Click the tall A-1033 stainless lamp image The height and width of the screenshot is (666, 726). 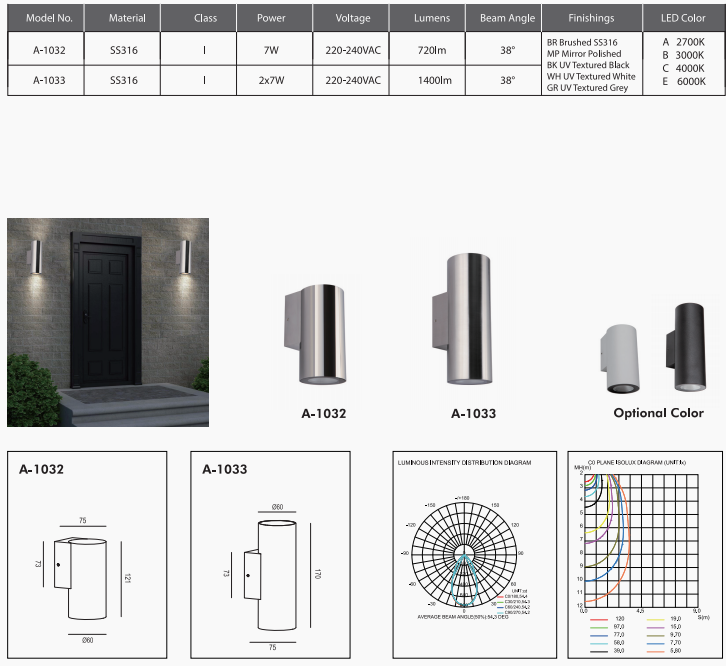462,319
